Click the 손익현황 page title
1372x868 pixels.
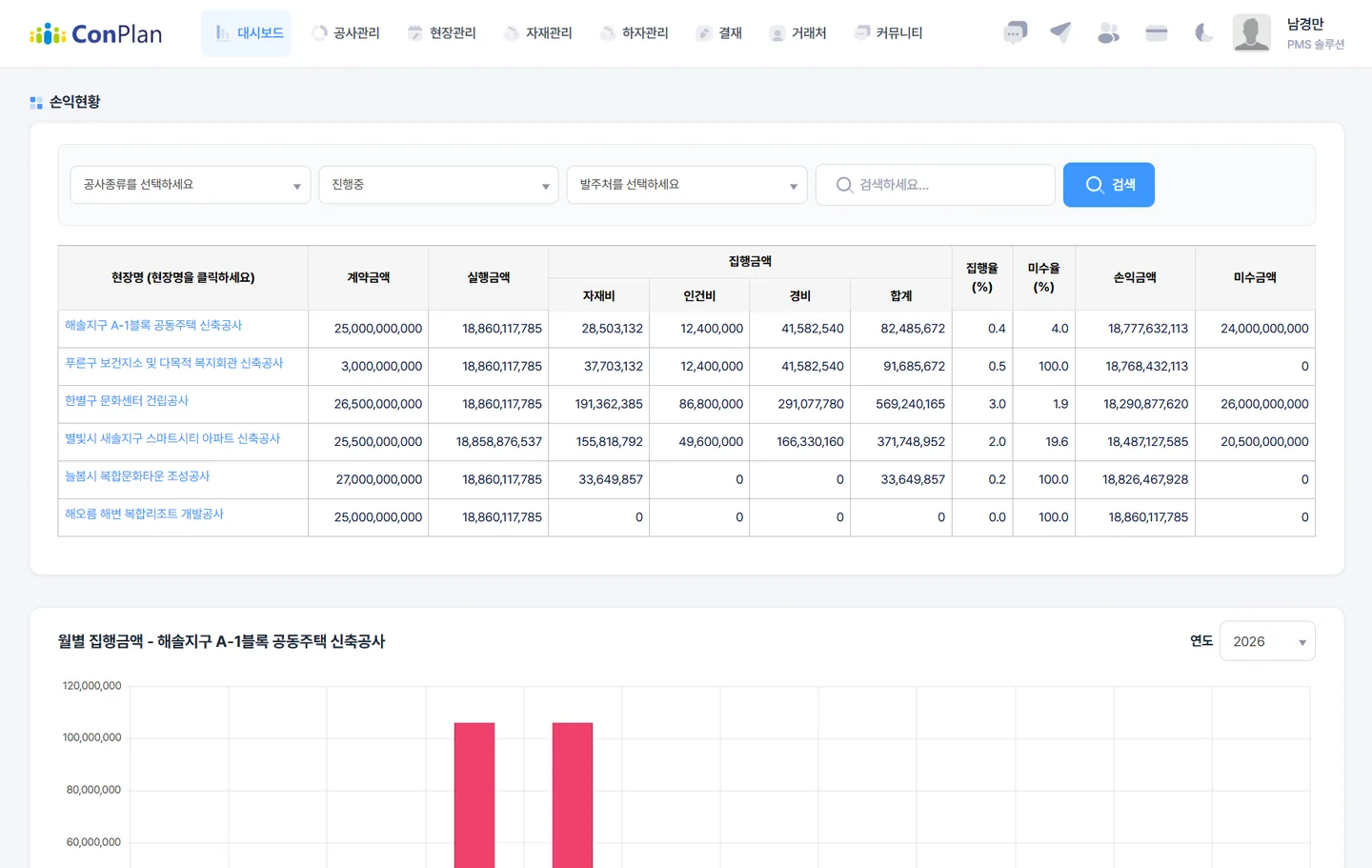click(74, 102)
